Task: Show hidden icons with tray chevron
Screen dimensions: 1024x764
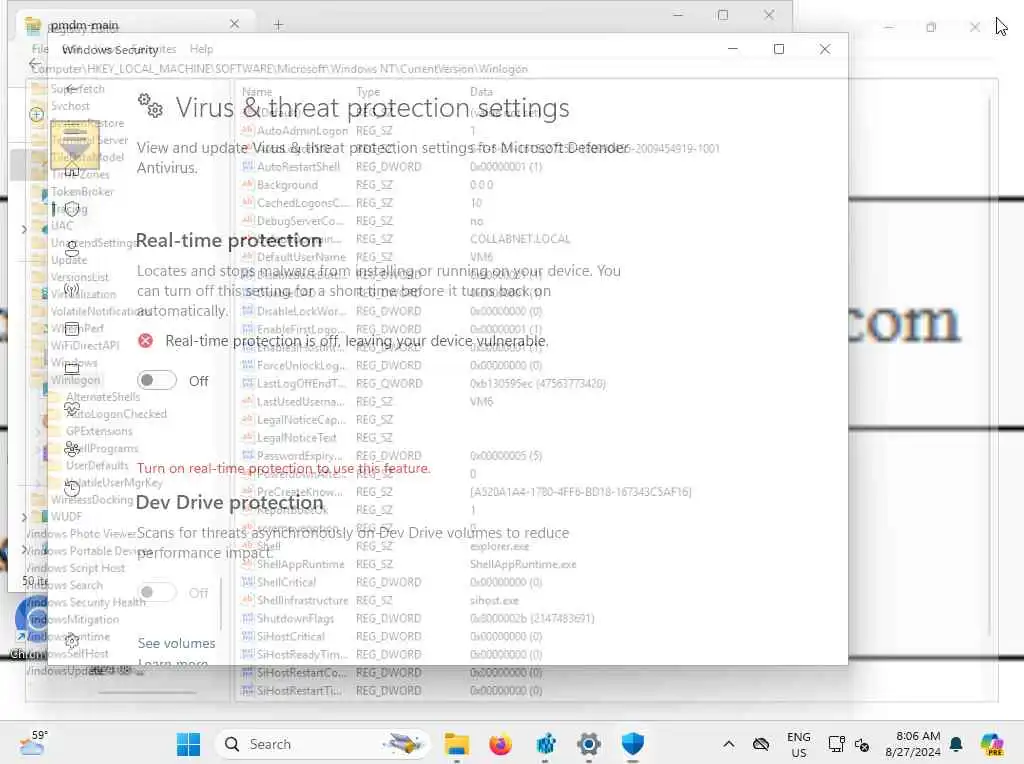Action: coord(729,744)
